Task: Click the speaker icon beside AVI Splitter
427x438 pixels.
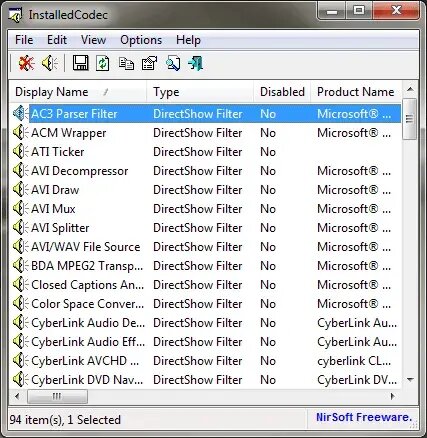Action: [21, 228]
